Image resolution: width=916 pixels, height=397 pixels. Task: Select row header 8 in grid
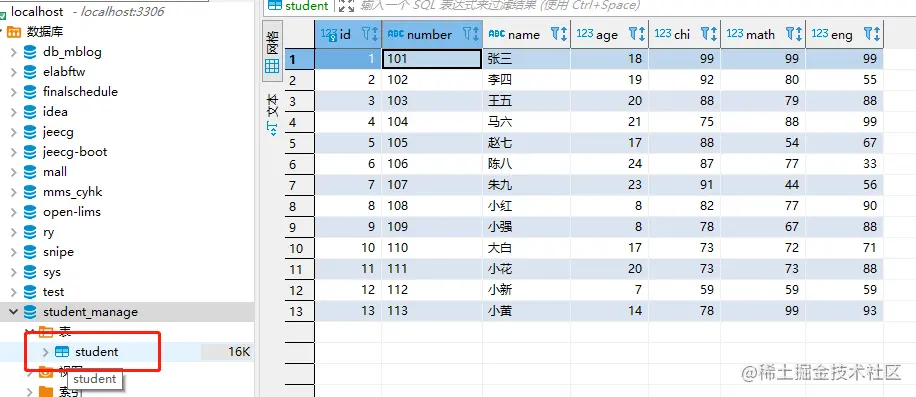pyautogui.click(x=300, y=206)
